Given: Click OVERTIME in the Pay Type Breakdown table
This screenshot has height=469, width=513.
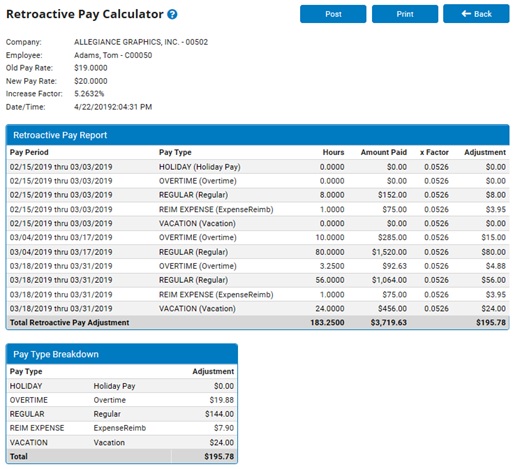Looking at the screenshot, I should 29,400.
